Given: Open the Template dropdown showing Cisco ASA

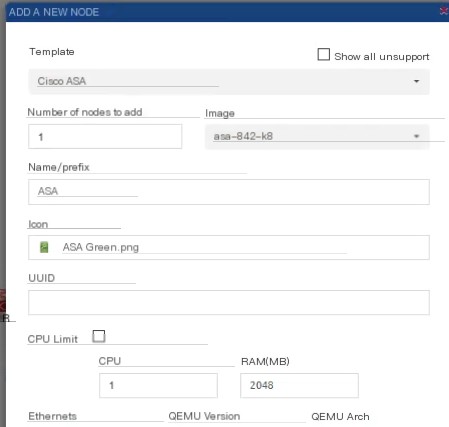Looking at the screenshot, I should coord(229,81).
